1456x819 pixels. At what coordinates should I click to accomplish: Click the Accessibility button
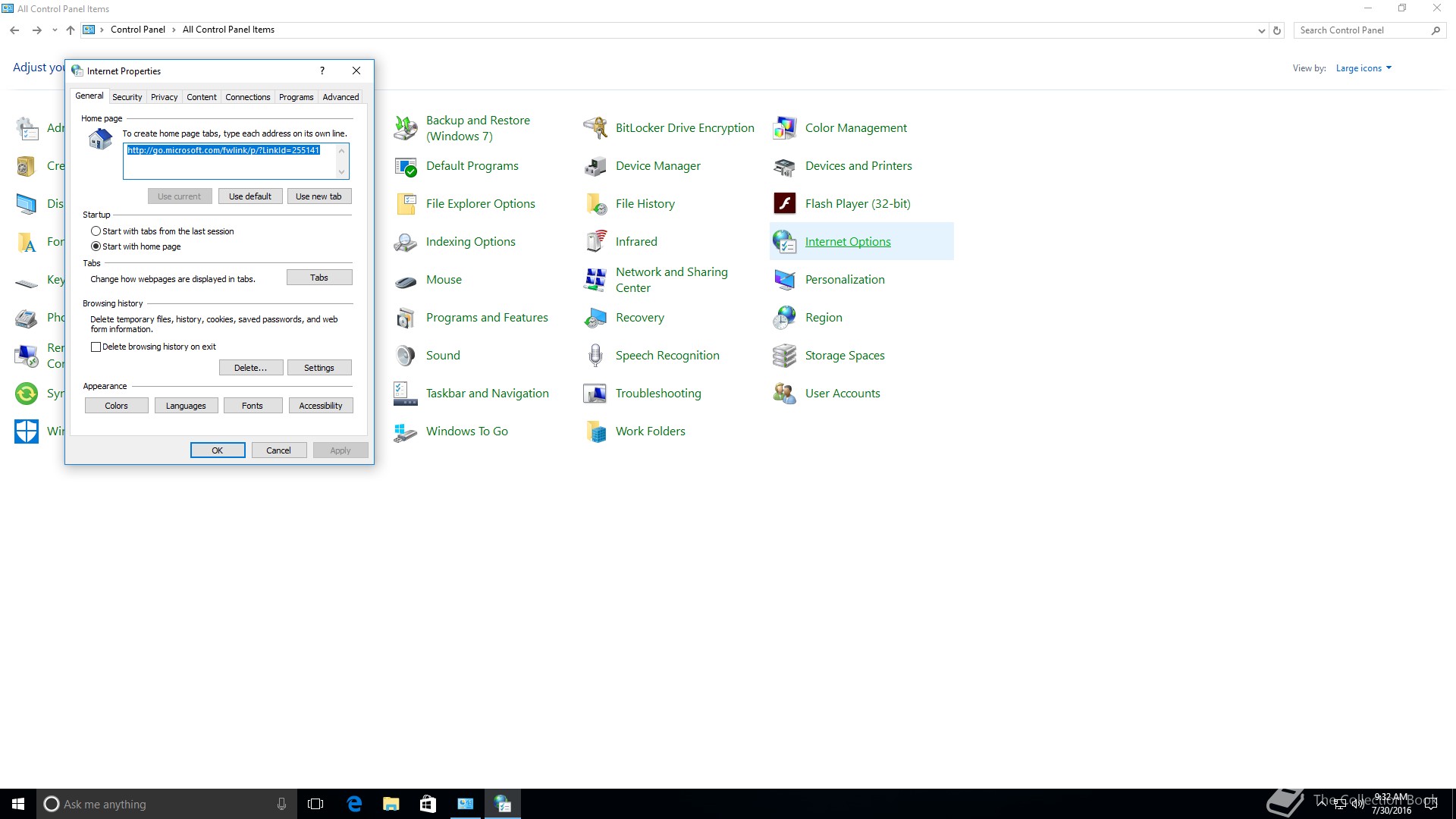[321, 406]
